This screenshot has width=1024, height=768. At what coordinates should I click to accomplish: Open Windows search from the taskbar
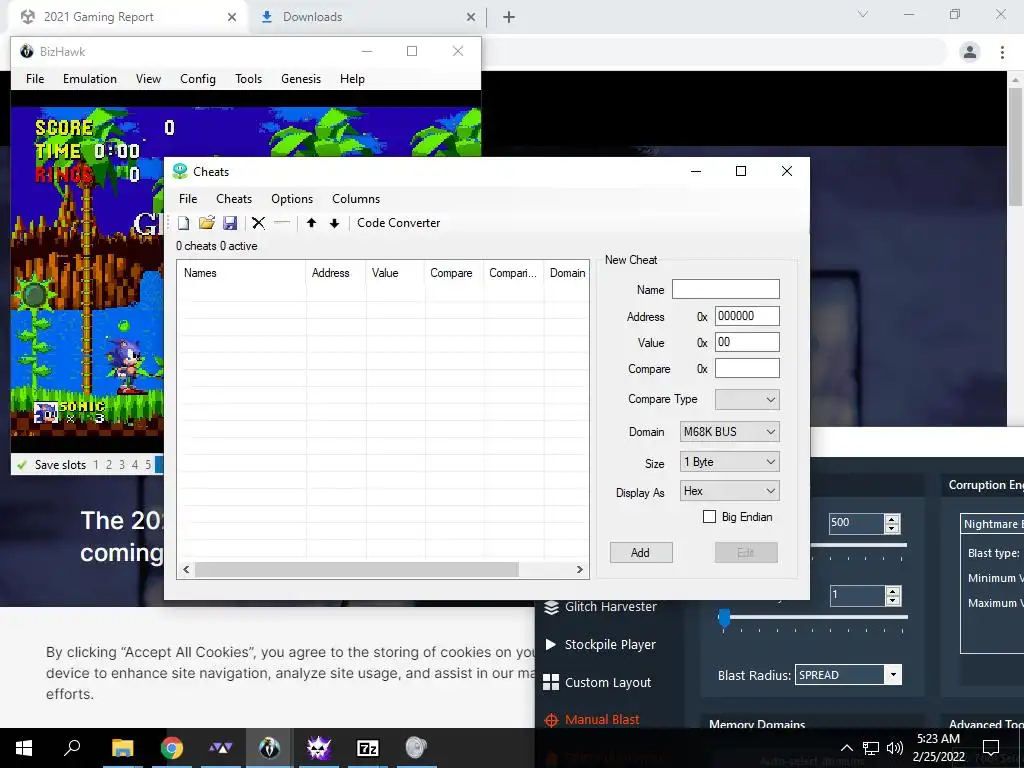[x=72, y=748]
